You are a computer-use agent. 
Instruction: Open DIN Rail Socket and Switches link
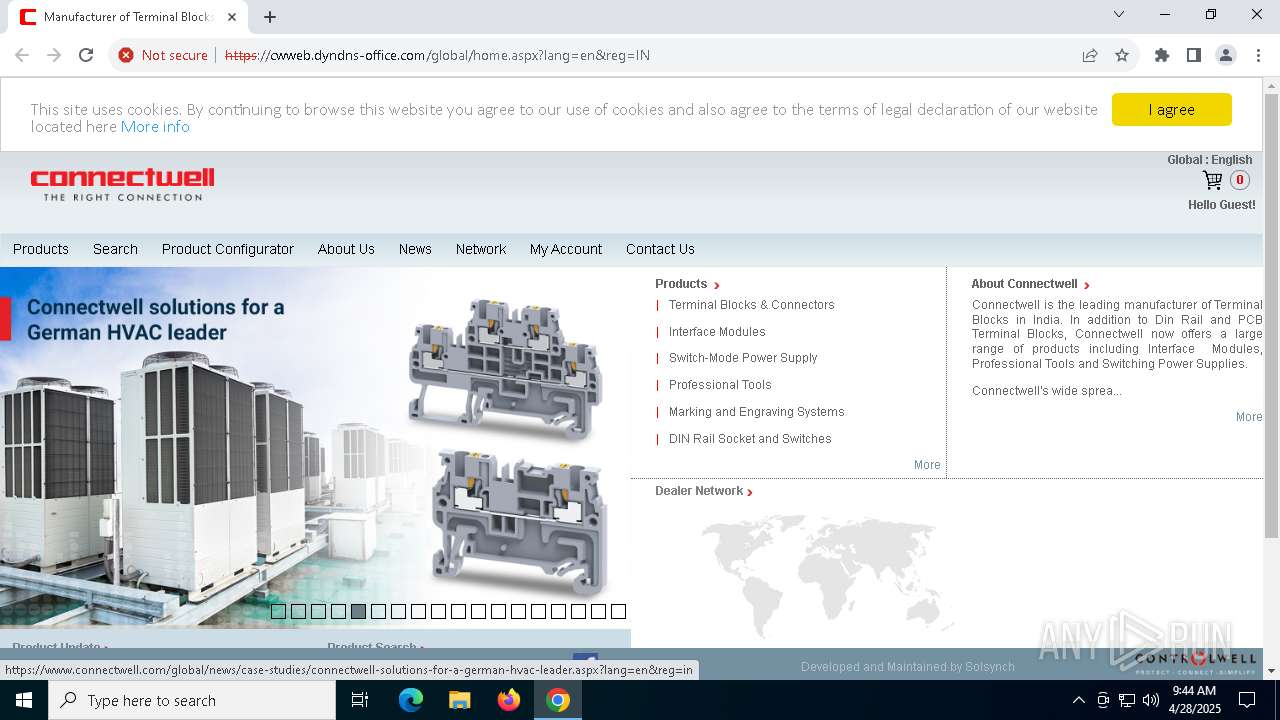[750, 439]
